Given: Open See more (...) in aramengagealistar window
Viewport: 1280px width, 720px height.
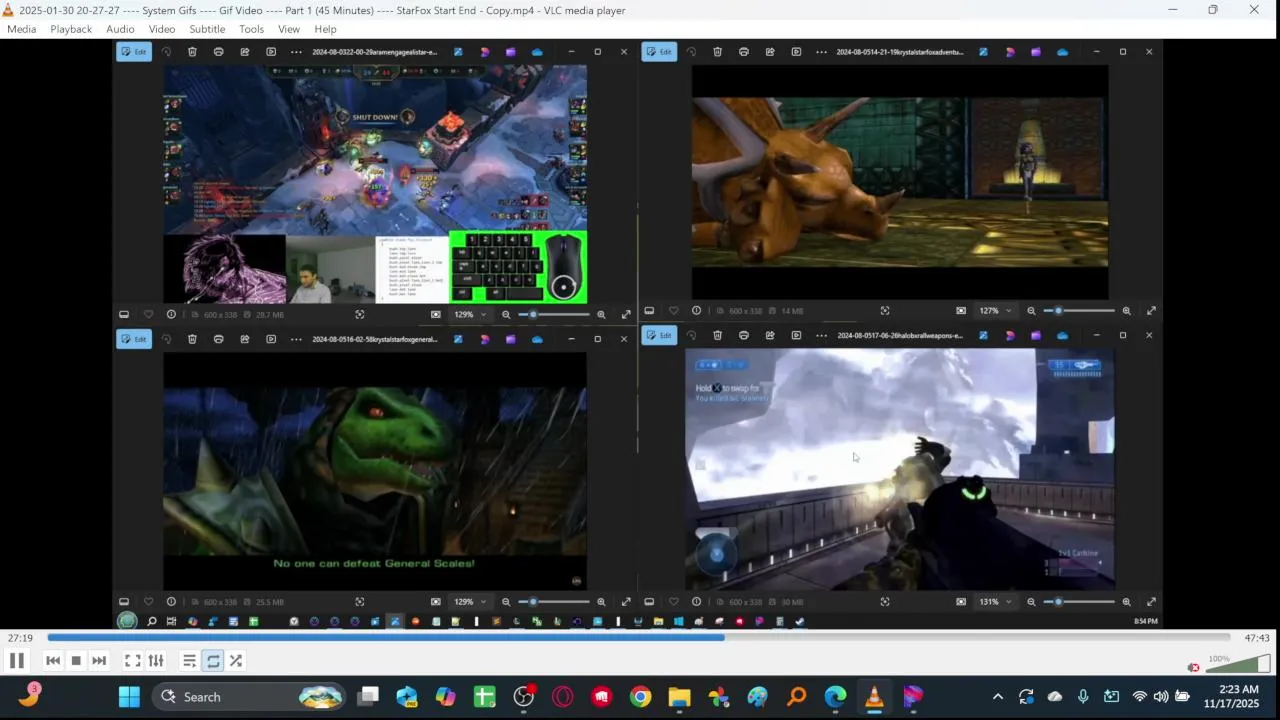Looking at the screenshot, I should coord(296,52).
